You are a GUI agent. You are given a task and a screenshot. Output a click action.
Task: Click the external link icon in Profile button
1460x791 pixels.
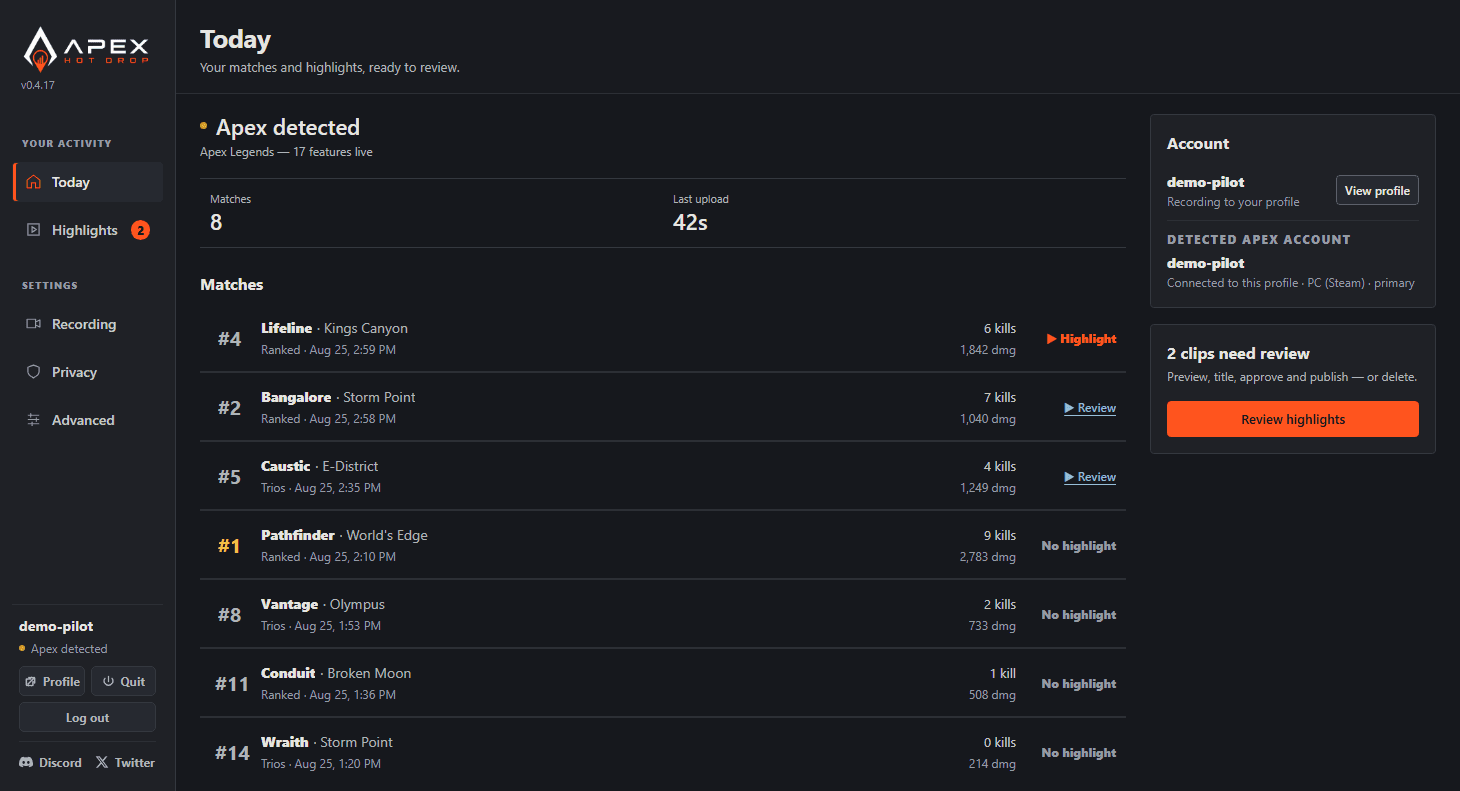point(31,681)
